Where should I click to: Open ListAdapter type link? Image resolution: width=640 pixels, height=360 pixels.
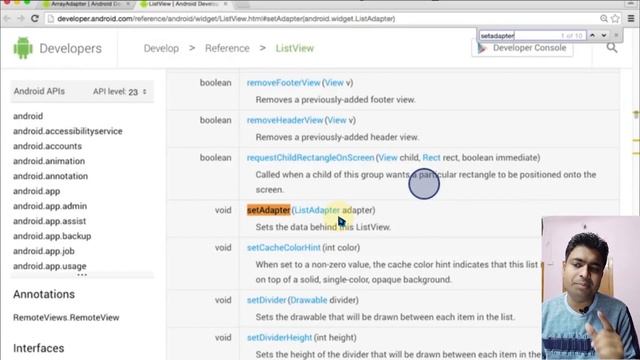317,210
